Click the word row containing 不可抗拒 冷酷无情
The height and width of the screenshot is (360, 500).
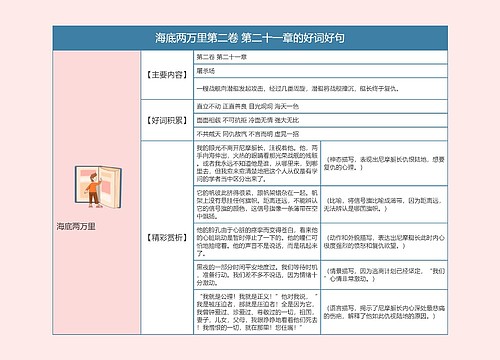tap(320, 120)
